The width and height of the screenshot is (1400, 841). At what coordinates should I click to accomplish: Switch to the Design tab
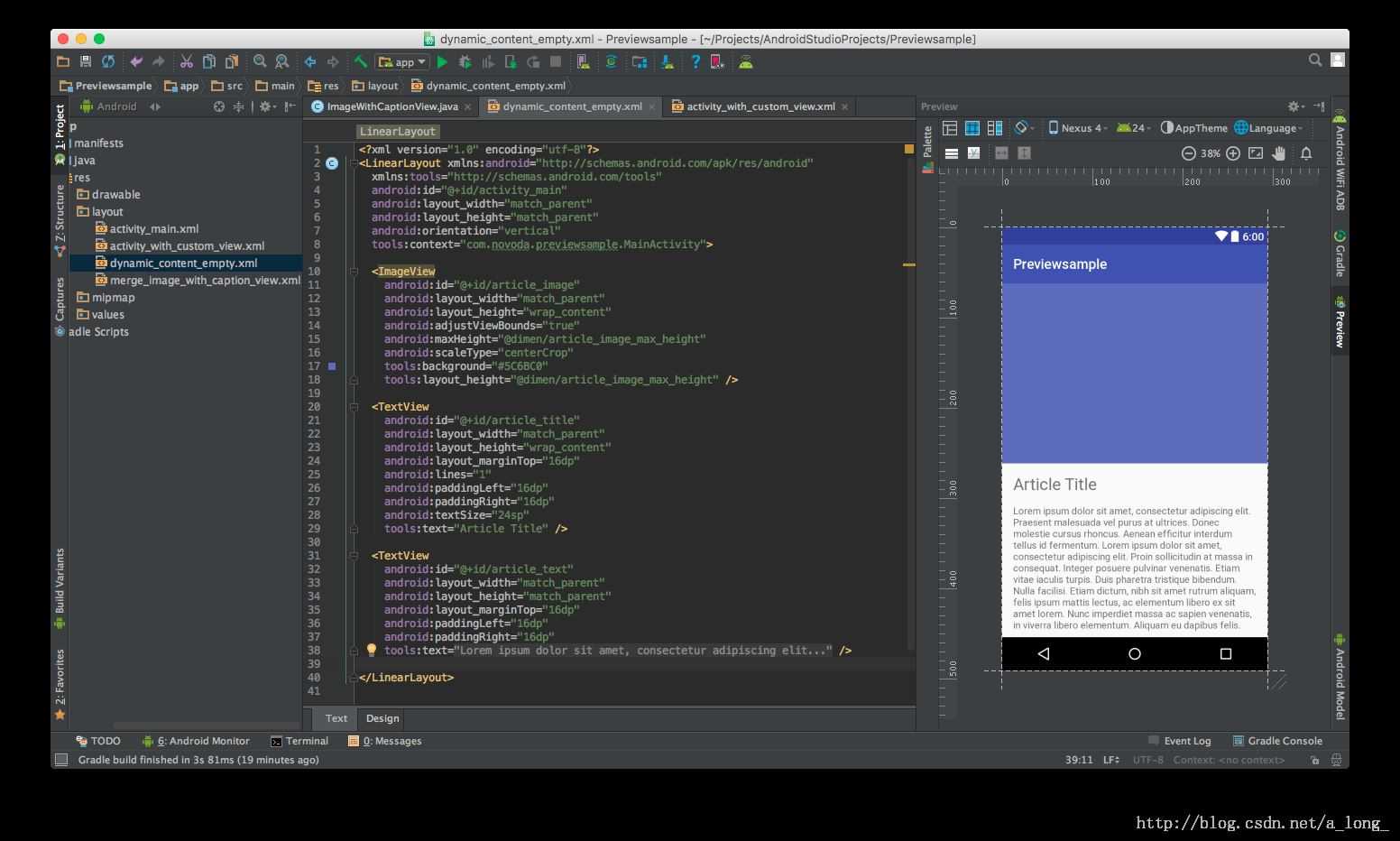point(382,718)
